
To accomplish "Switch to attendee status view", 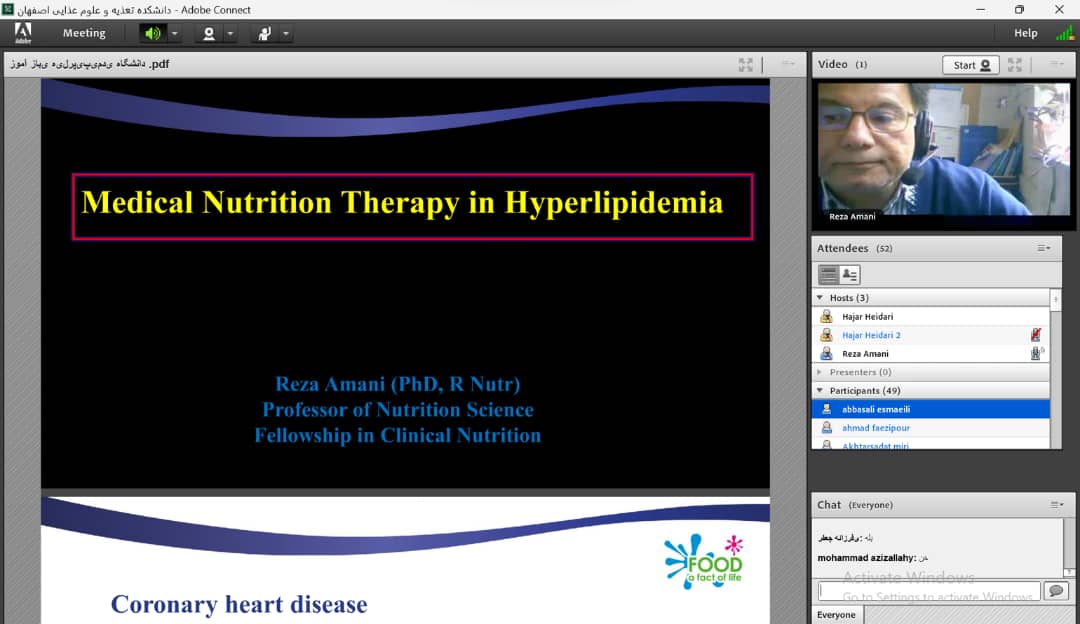I will coord(850,275).
